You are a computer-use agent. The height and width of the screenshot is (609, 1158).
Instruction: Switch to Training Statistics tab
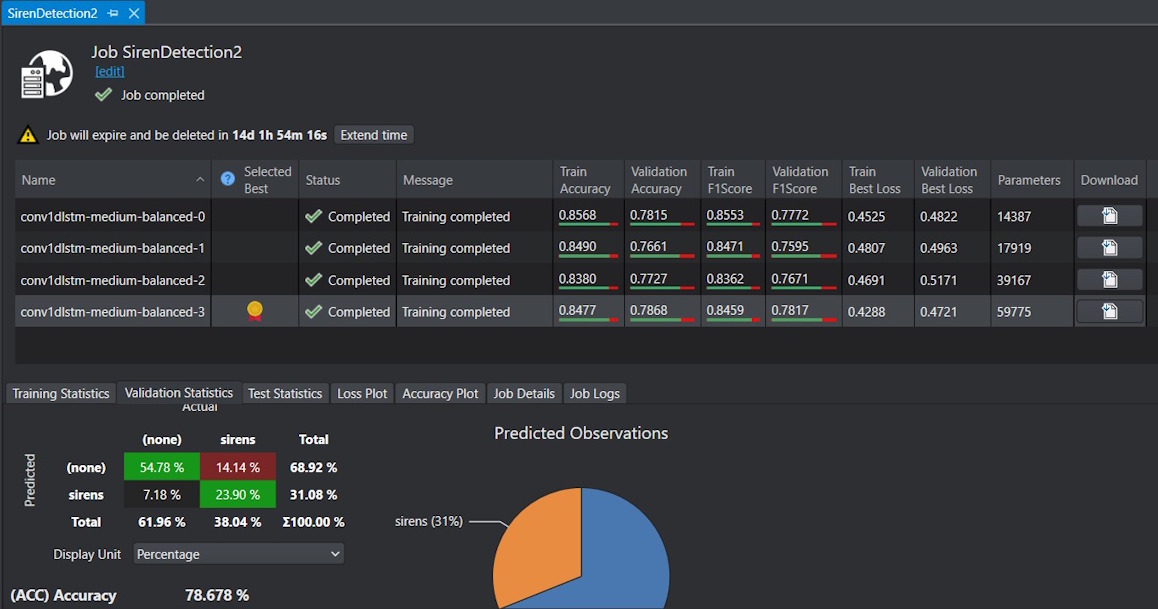click(61, 393)
